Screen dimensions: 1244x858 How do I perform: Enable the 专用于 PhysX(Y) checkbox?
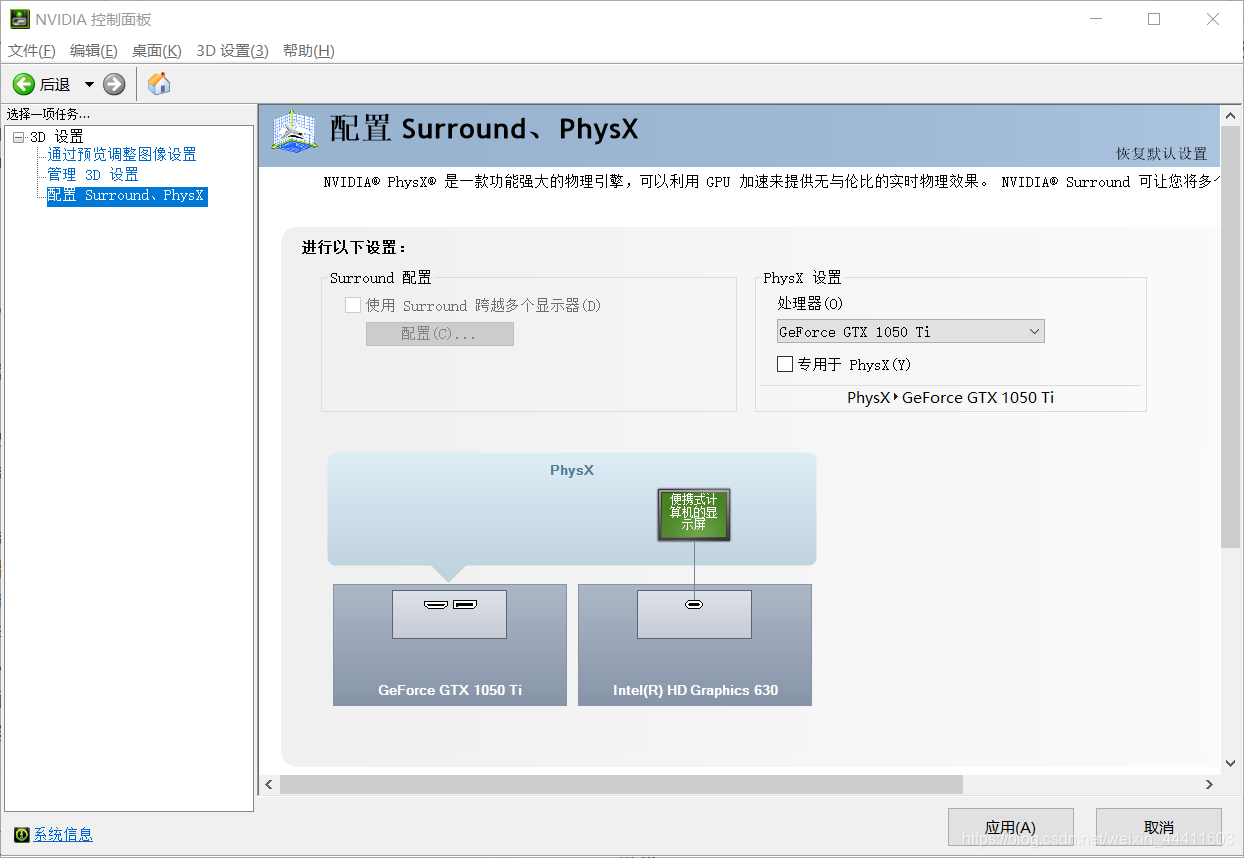(785, 364)
